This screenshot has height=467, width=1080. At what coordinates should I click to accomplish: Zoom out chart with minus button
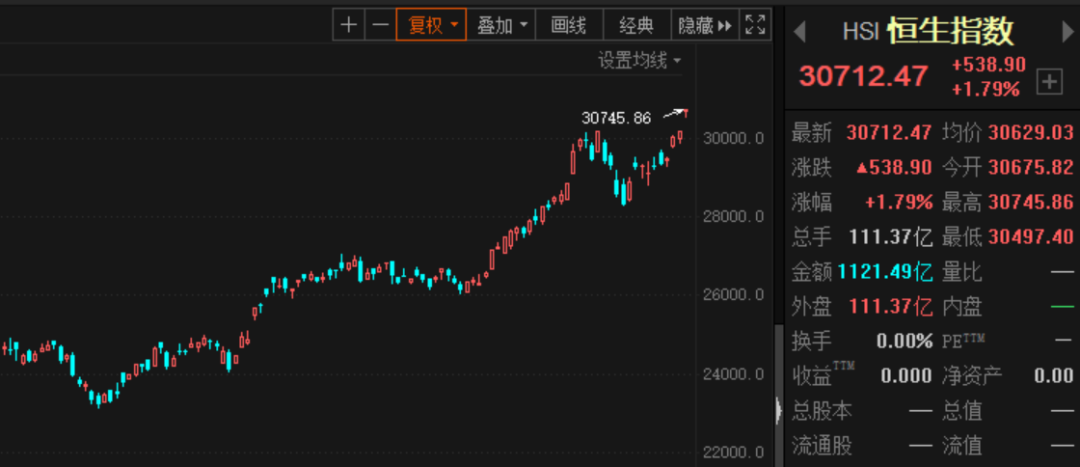click(x=380, y=26)
